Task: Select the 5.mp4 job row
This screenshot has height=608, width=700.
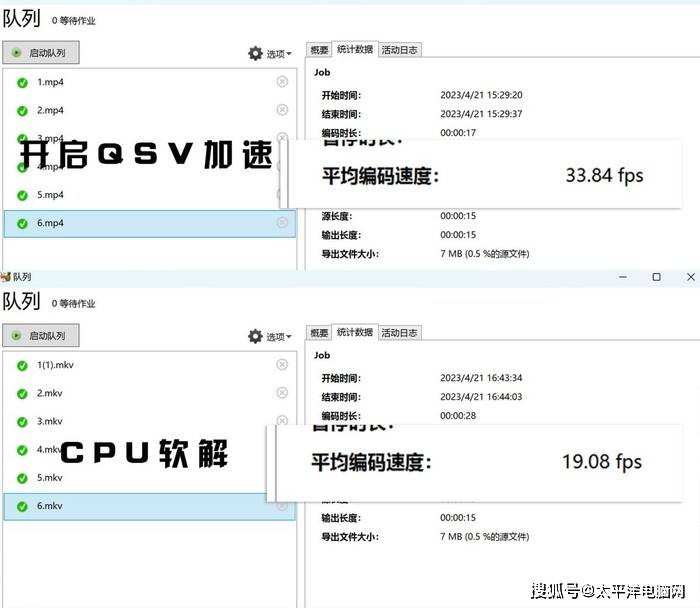Action: (150, 195)
